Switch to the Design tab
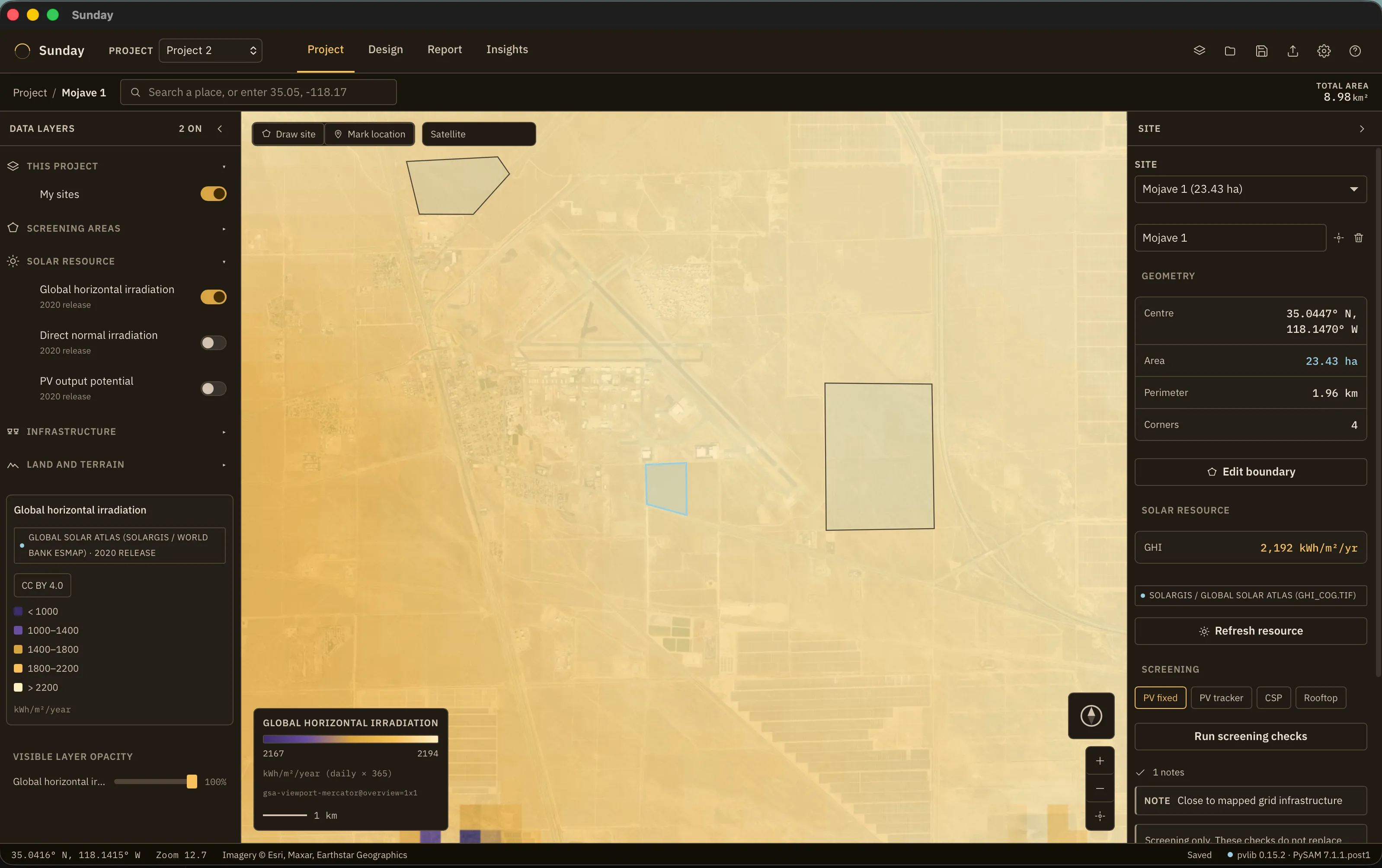 coord(385,49)
